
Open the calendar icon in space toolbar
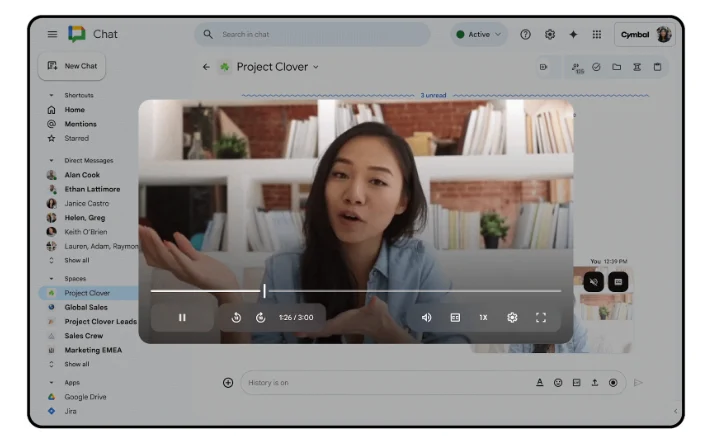coord(657,67)
